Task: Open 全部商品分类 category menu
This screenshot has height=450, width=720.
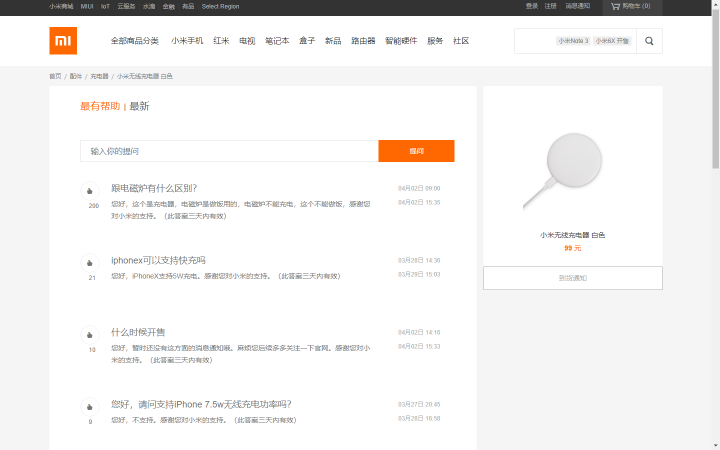Action: (x=135, y=41)
